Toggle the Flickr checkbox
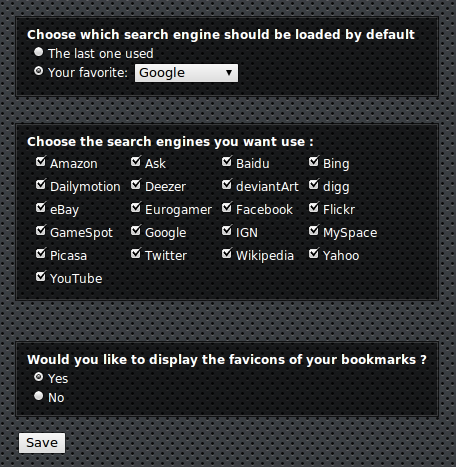456x467 pixels. click(314, 208)
